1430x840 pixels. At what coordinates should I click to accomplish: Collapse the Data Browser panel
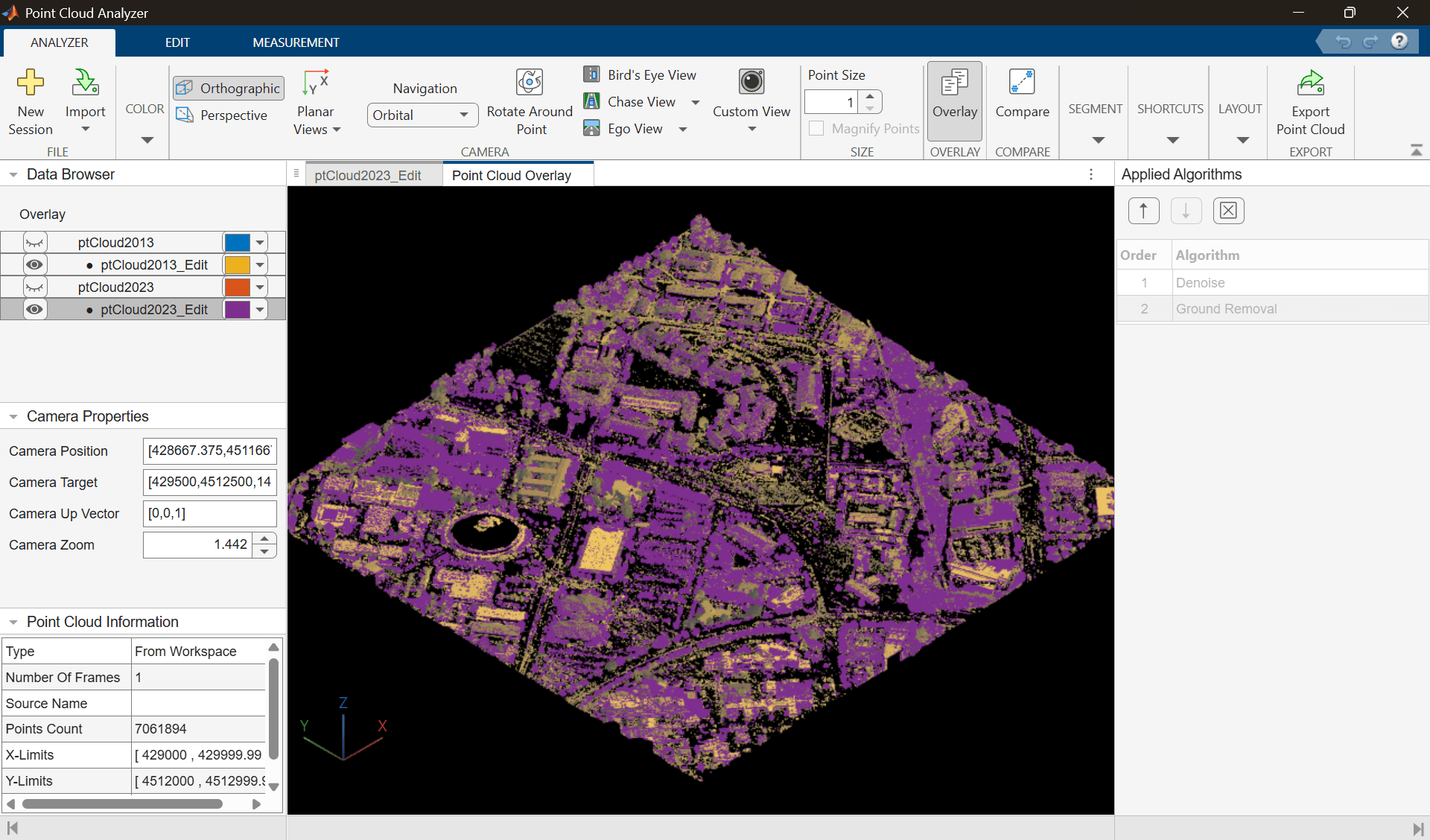(13, 174)
